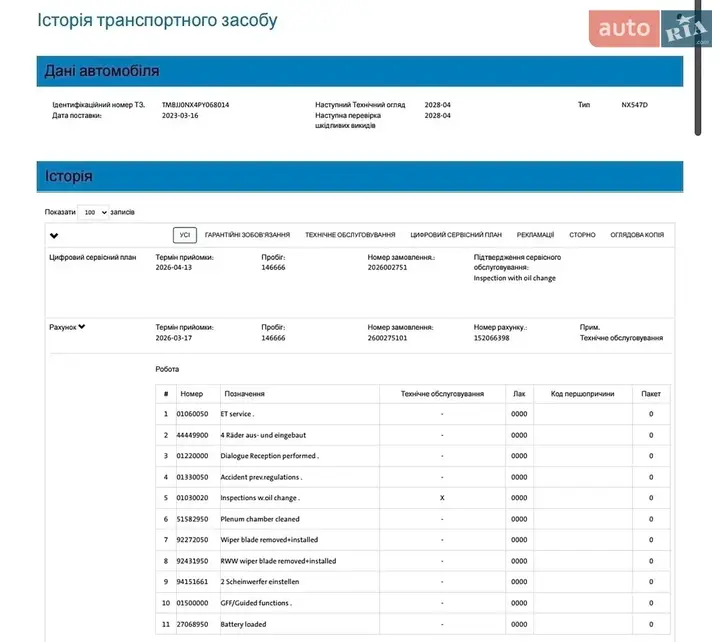Click order number 2600275101
The width and height of the screenshot is (720, 642).
click(x=387, y=338)
